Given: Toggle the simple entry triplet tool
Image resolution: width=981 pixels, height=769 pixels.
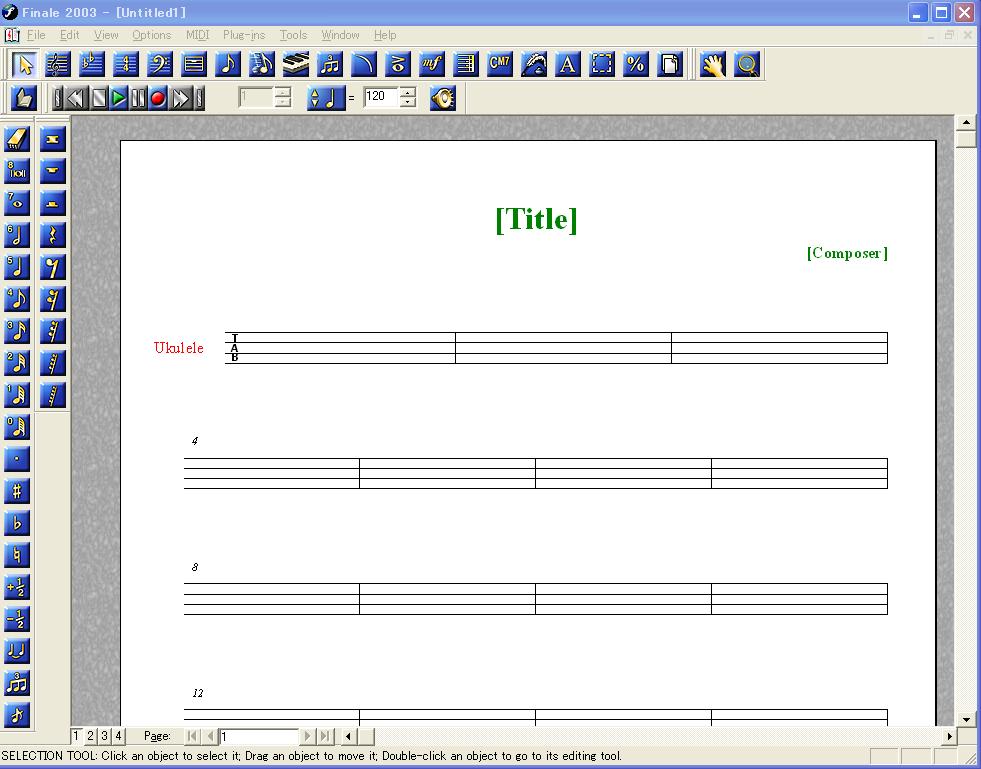Looking at the screenshot, I should [17, 683].
